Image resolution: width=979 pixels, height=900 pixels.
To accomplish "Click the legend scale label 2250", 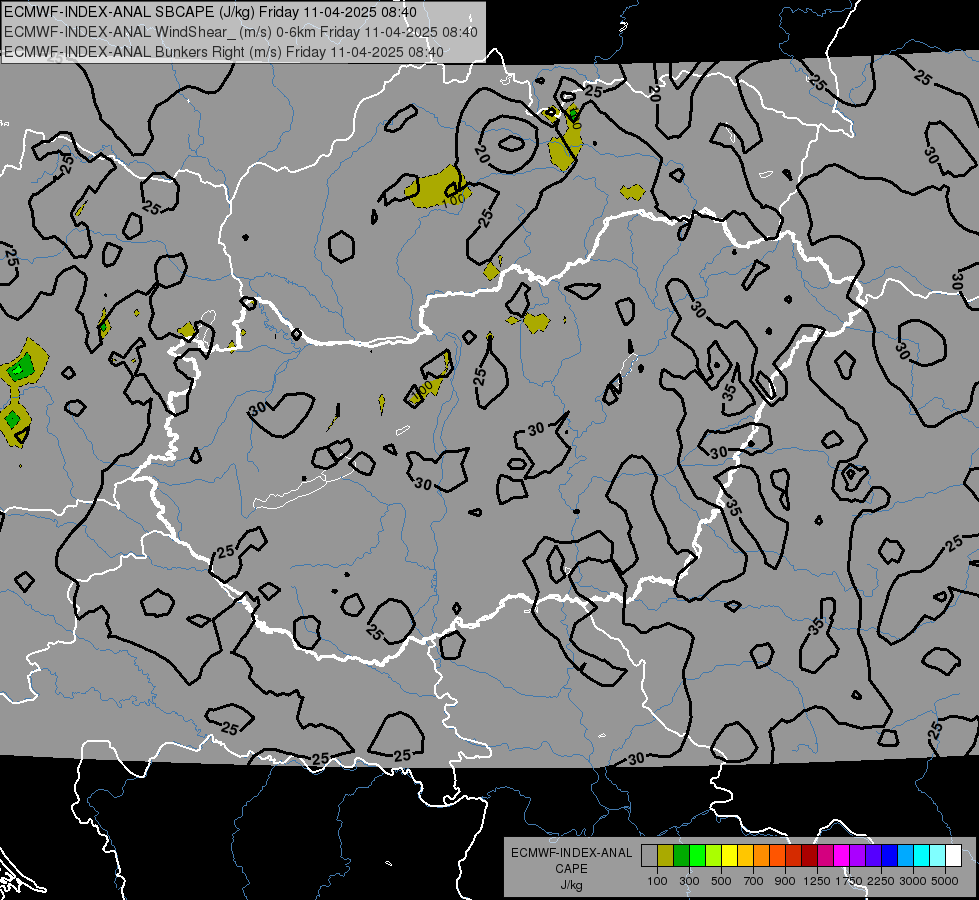I will pyautogui.click(x=881, y=881).
